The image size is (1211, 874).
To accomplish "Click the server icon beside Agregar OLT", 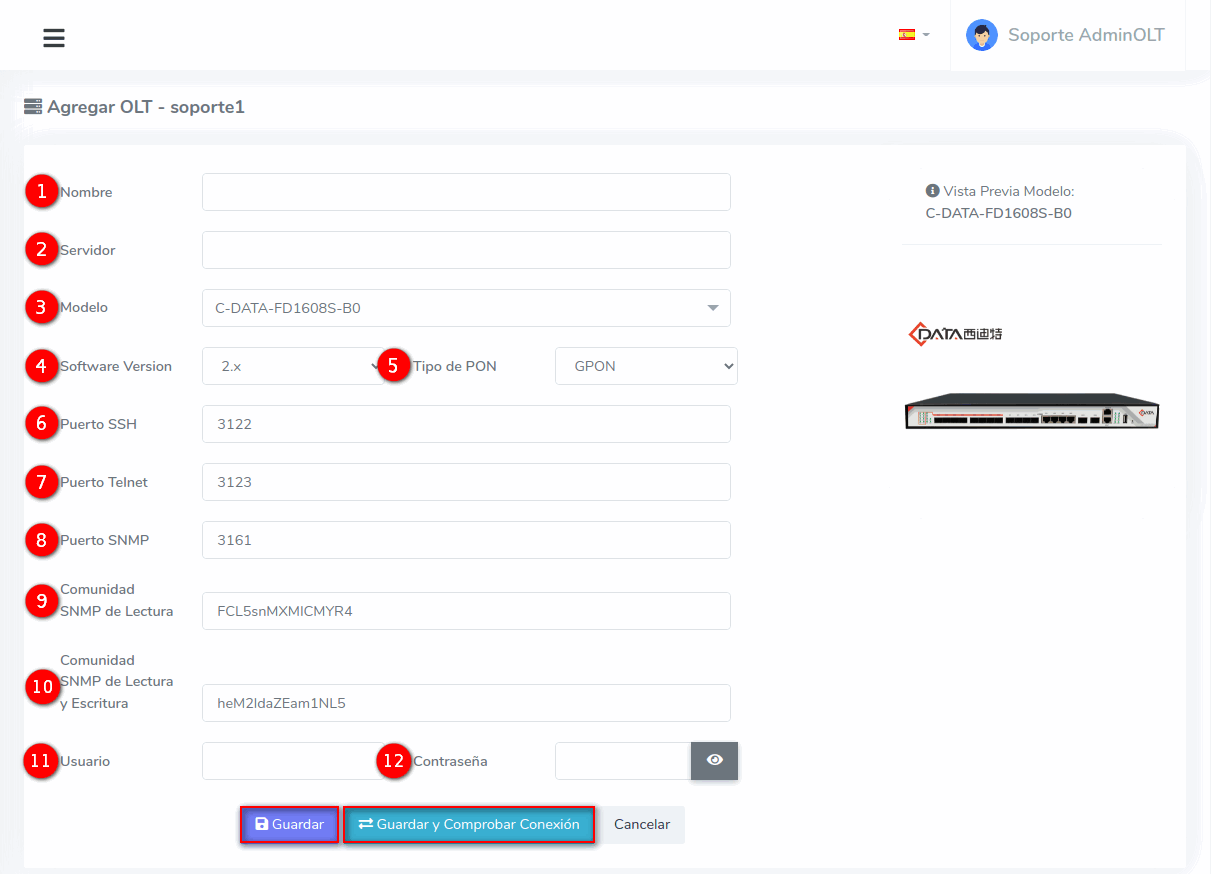I will pyautogui.click(x=33, y=106).
